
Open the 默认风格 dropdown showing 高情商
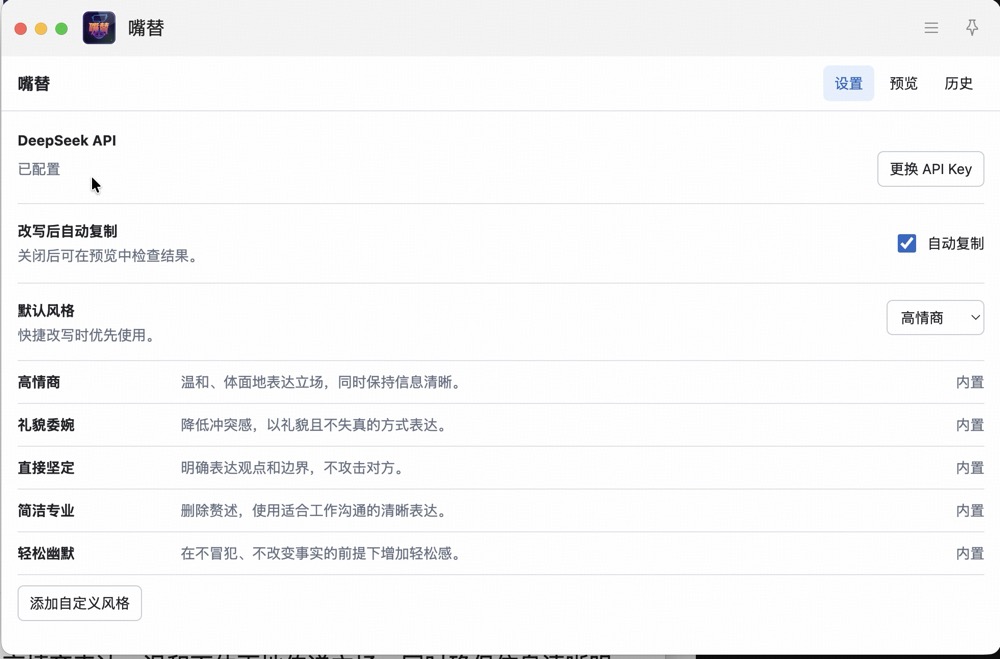[935, 317]
